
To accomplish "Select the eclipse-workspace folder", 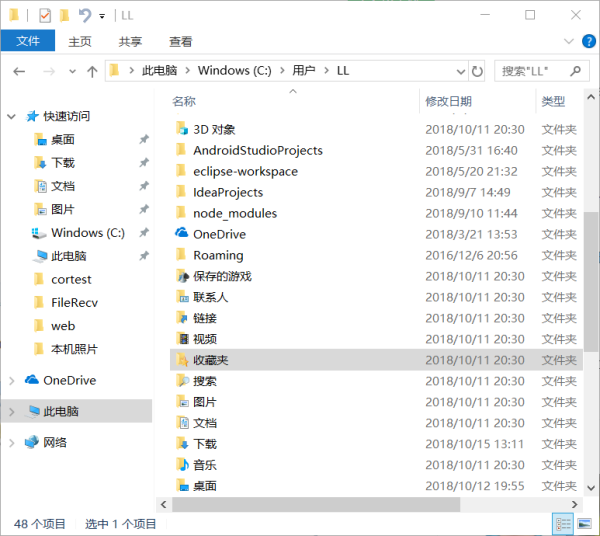I will pyautogui.click(x=245, y=171).
